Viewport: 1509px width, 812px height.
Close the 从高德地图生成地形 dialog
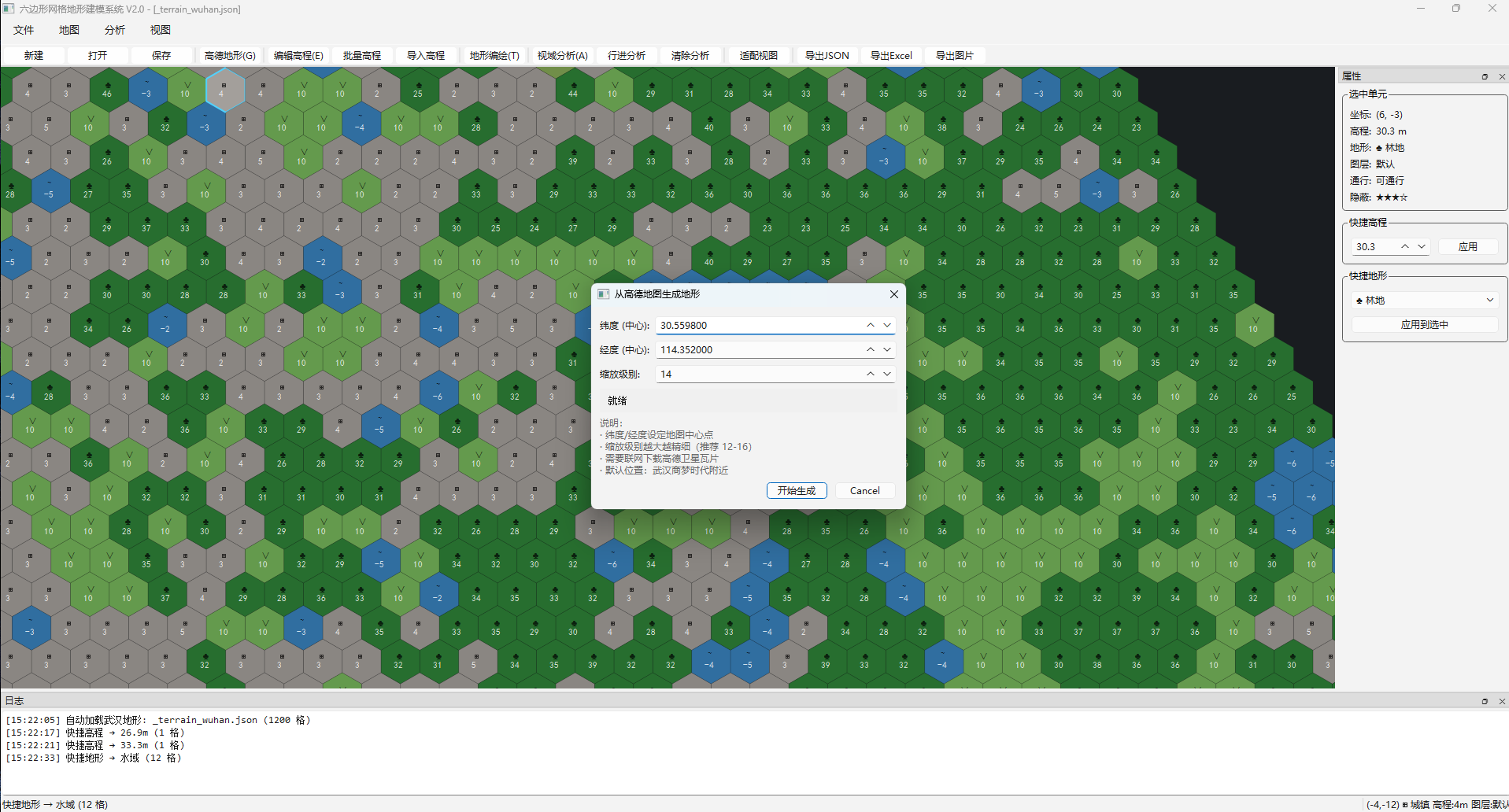[x=893, y=294]
